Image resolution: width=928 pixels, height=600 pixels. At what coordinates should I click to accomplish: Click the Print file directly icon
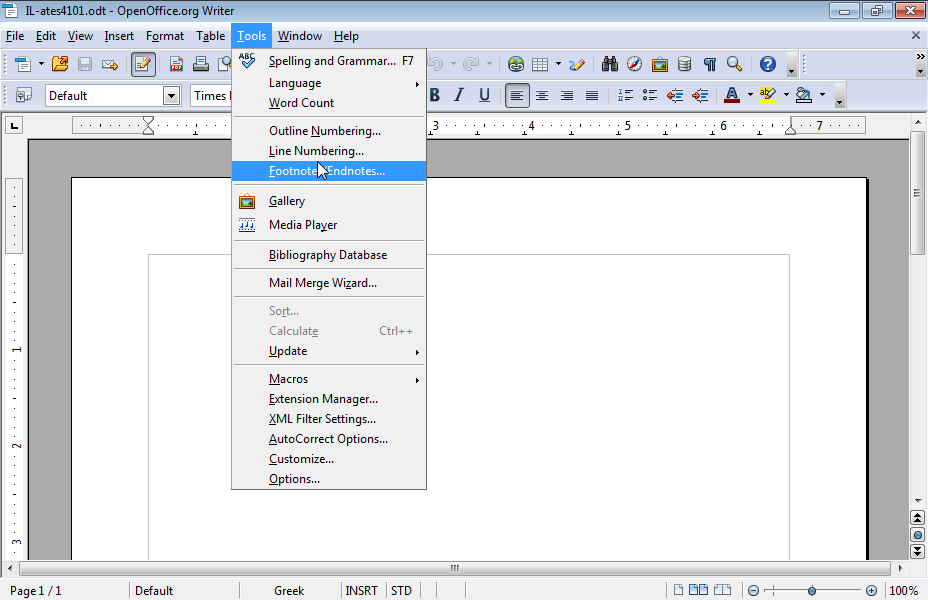click(x=201, y=64)
